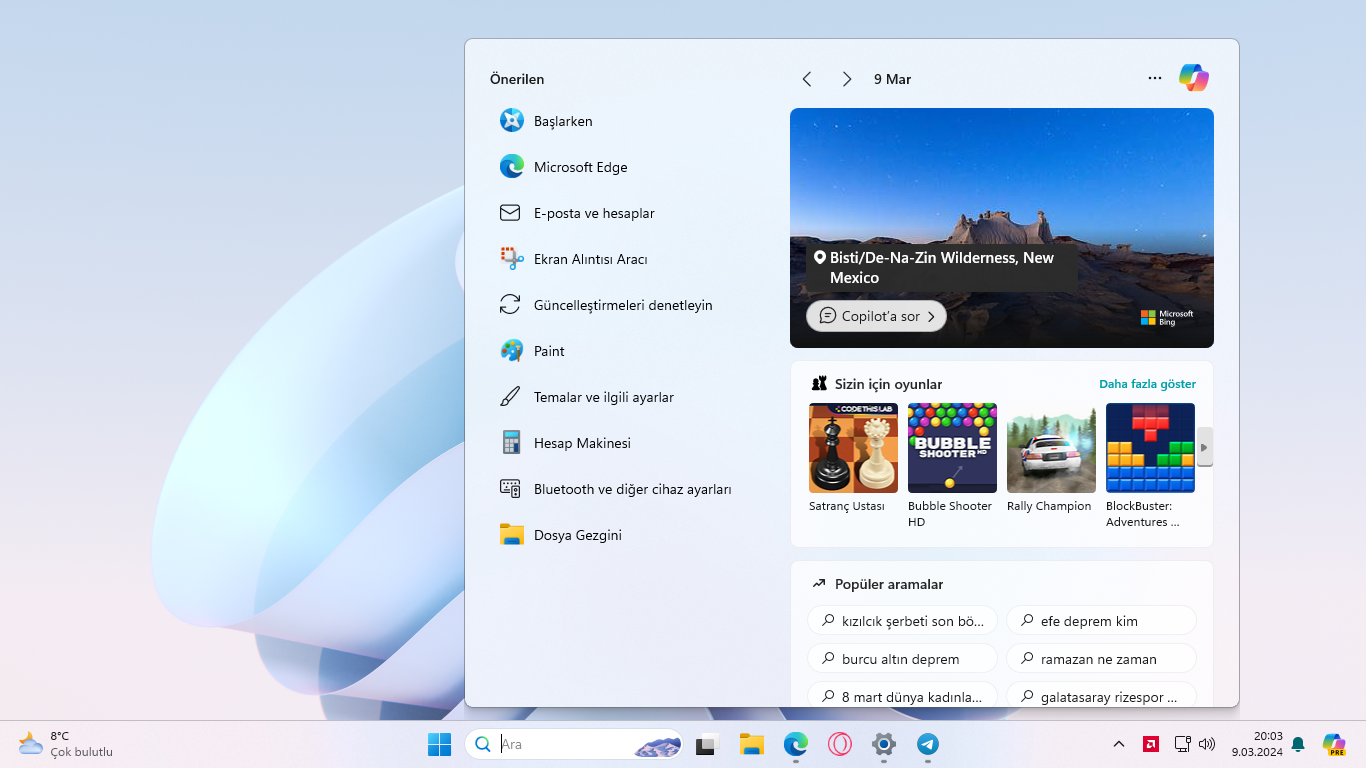
Task: Open Bluetooth ve diğer cihaz ayarları
Action: tap(631, 489)
